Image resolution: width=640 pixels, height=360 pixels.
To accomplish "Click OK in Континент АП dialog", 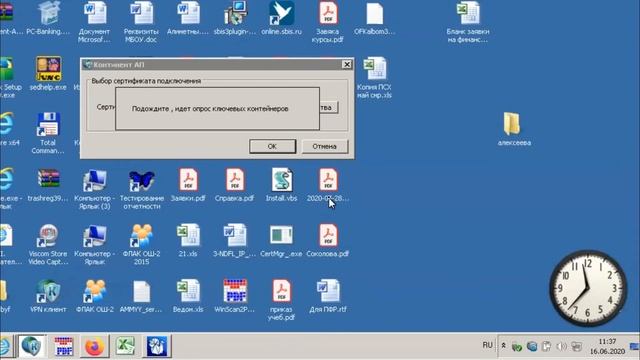I will click(272, 146).
